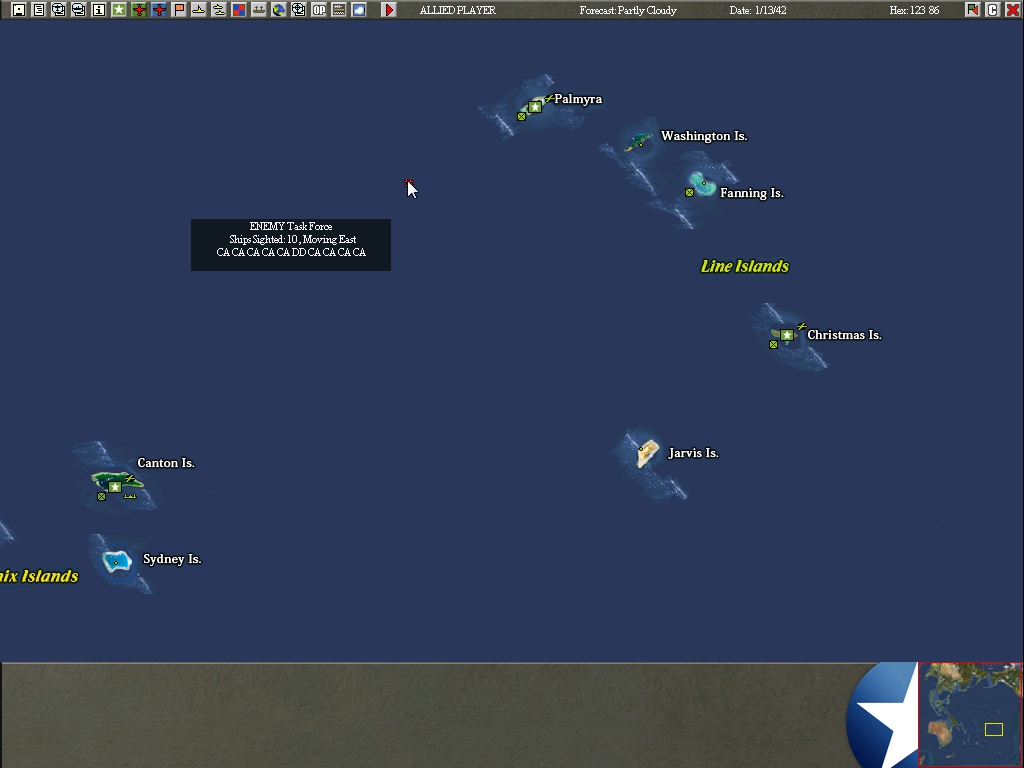Click the two yellow ships toolbar icon
This screenshot has height=768, width=1024.
click(219, 10)
